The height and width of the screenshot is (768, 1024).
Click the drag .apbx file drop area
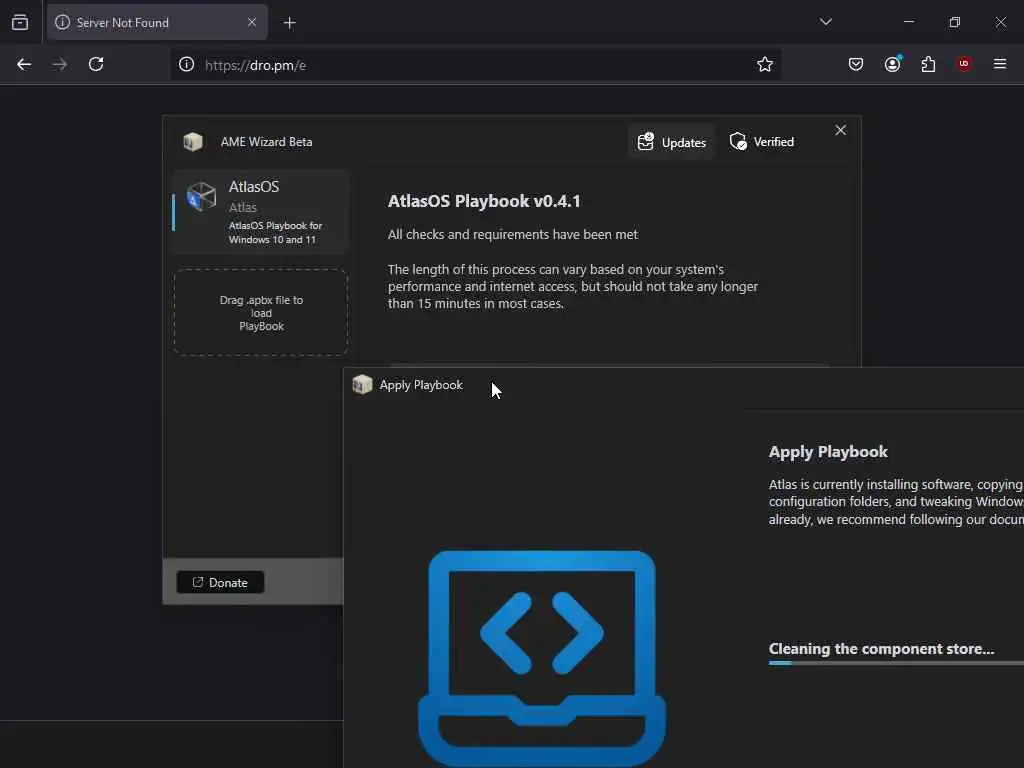(261, 313)
